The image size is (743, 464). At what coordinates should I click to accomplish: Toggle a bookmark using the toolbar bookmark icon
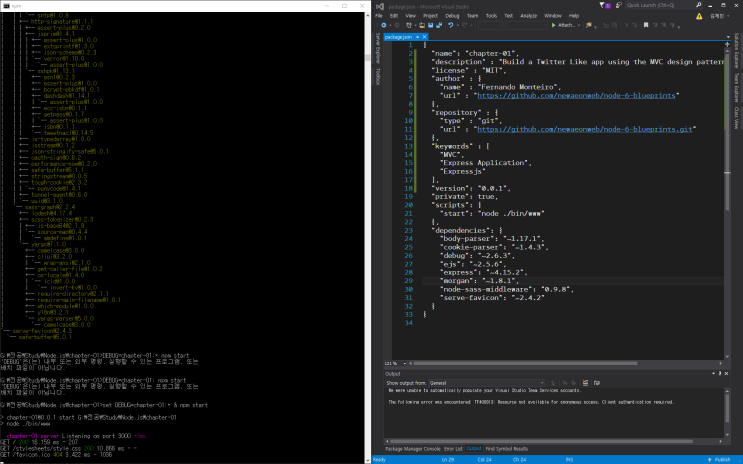coord(645,25)
